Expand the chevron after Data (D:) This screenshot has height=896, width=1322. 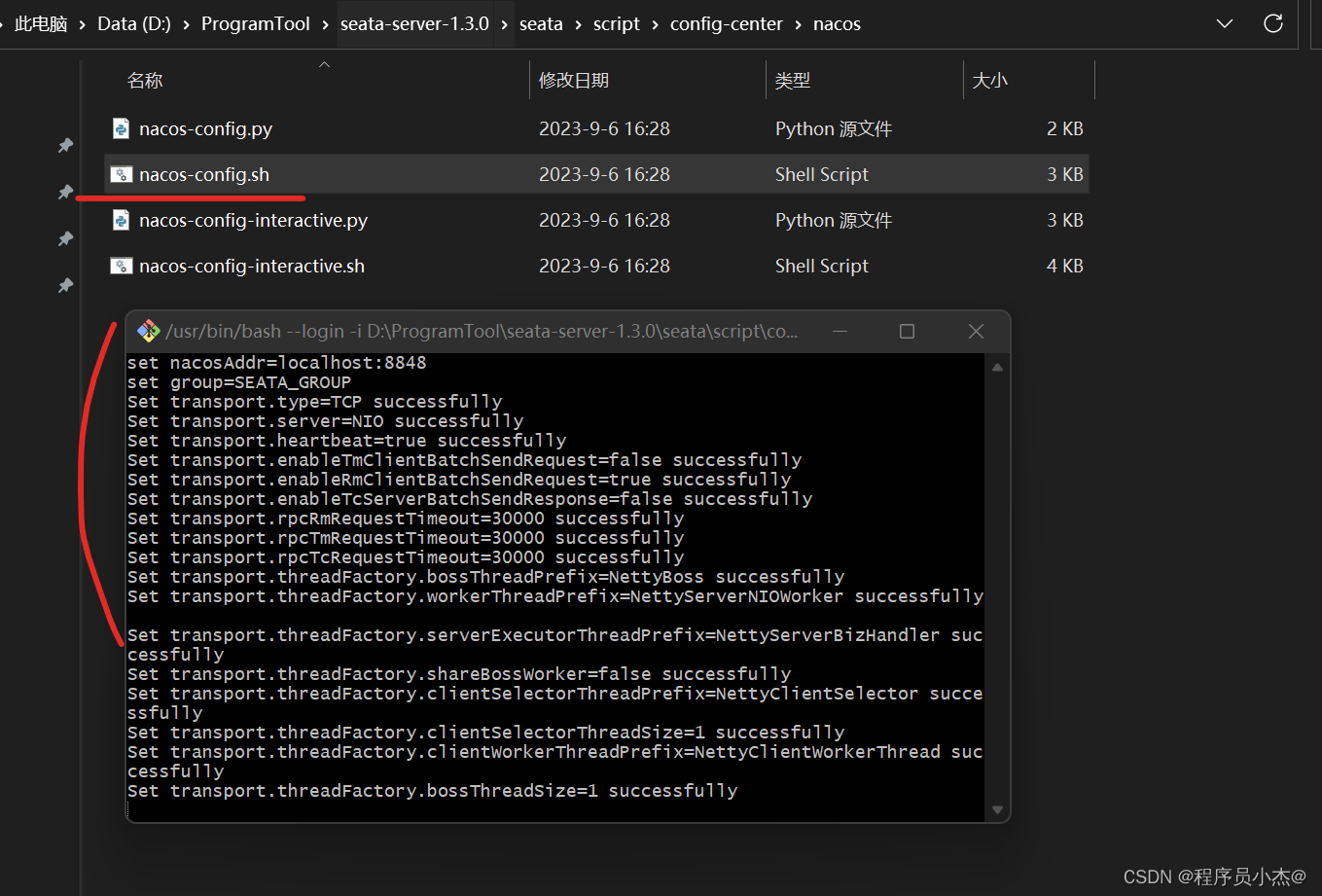(186, 24)
